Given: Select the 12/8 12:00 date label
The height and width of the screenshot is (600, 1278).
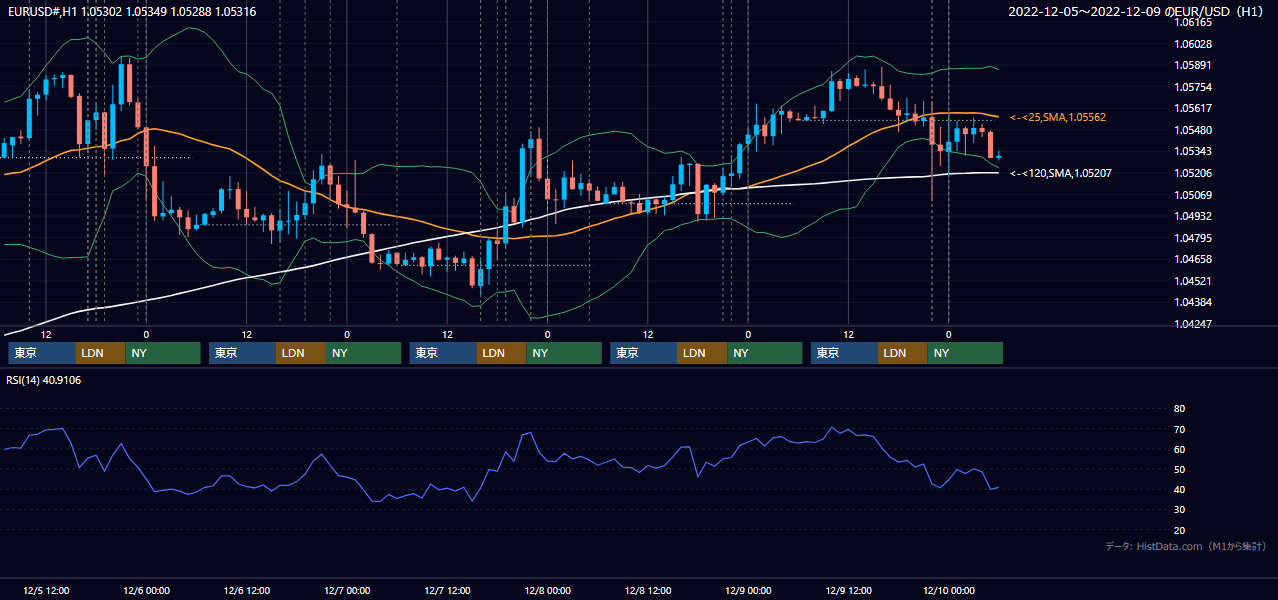Looking at the screenshot, I should [647, 590].
